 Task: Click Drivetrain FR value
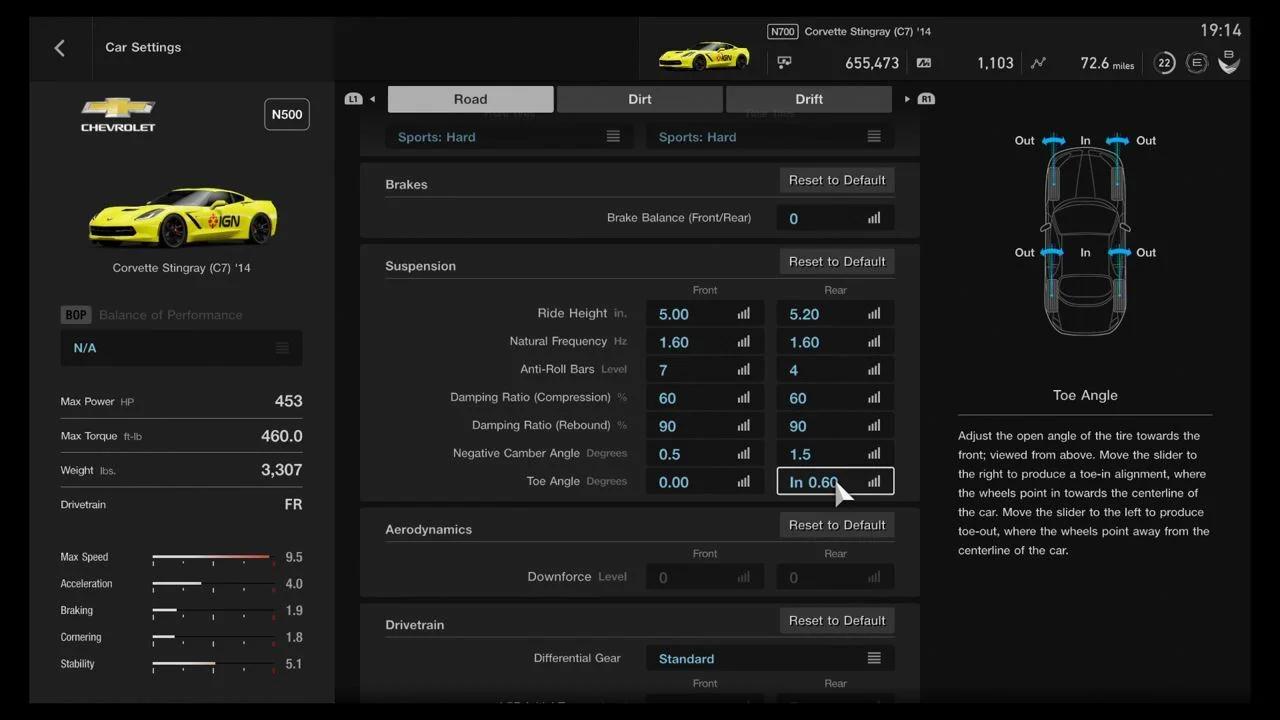tap(293, 505)
